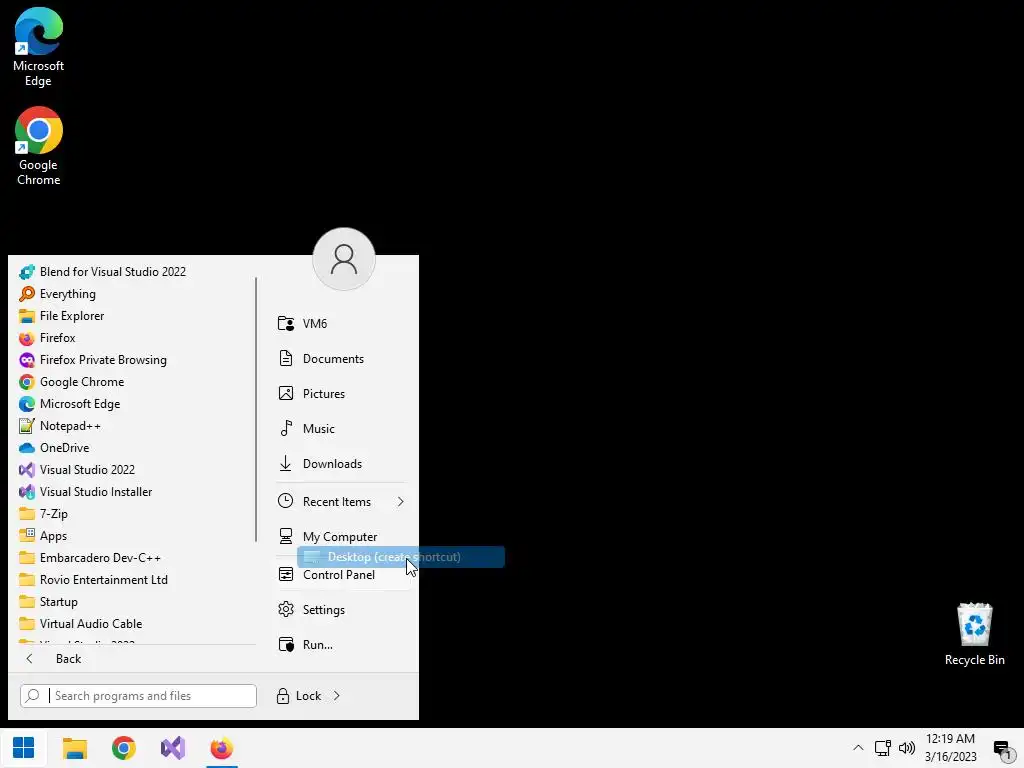
Task: Expand the power options arrow beside Lock
Action: 337,696
